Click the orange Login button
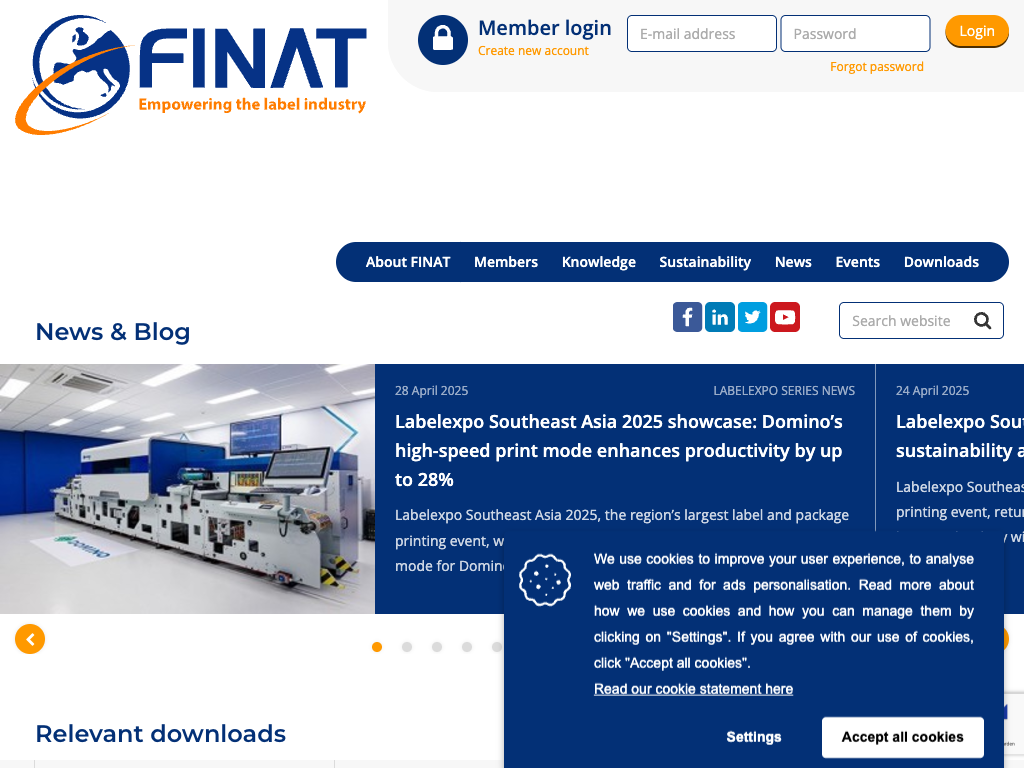Screen dimensions: 1024x768 (976, 31)
